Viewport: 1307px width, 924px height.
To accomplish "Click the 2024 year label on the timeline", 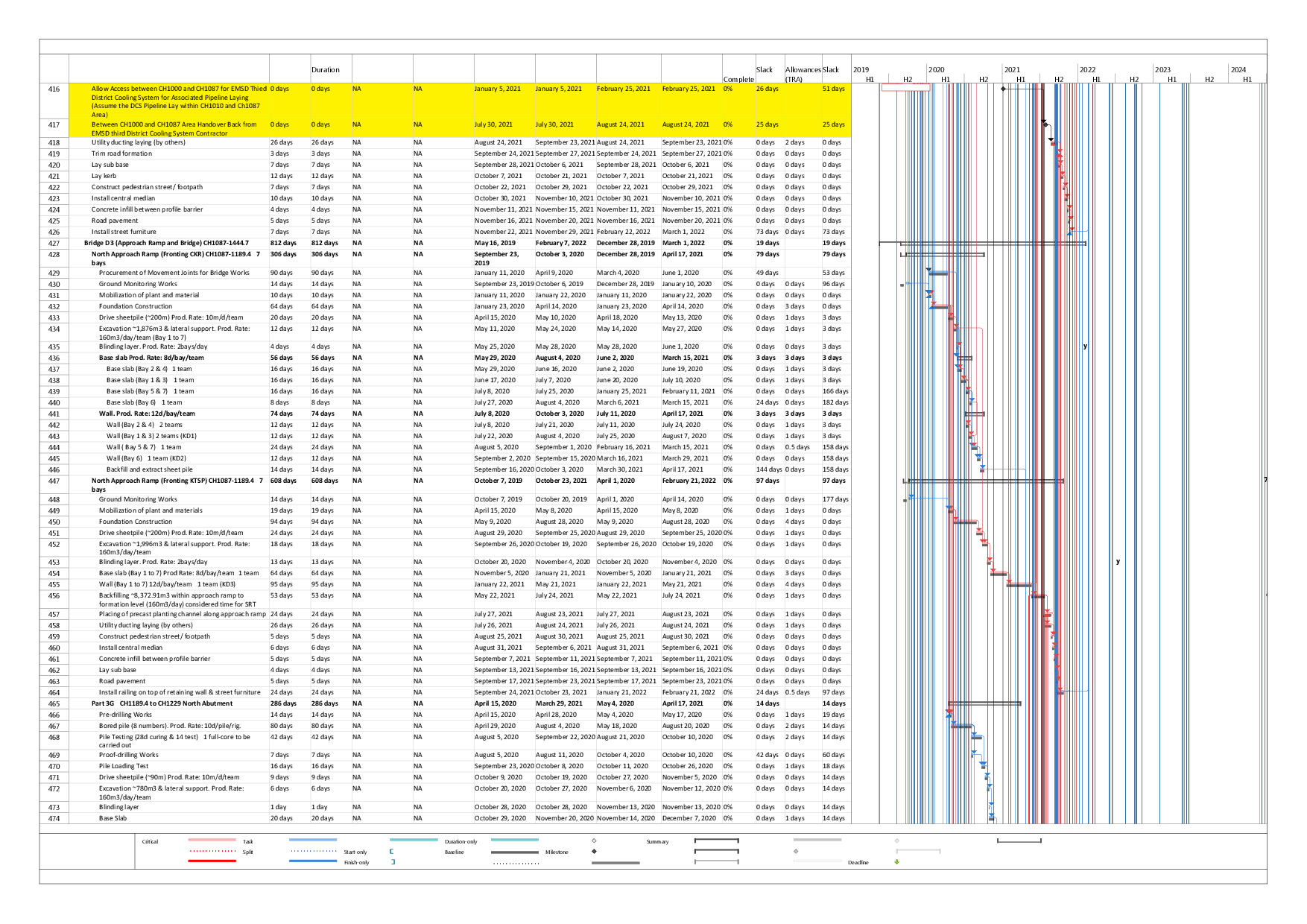I will (1238, 70).
